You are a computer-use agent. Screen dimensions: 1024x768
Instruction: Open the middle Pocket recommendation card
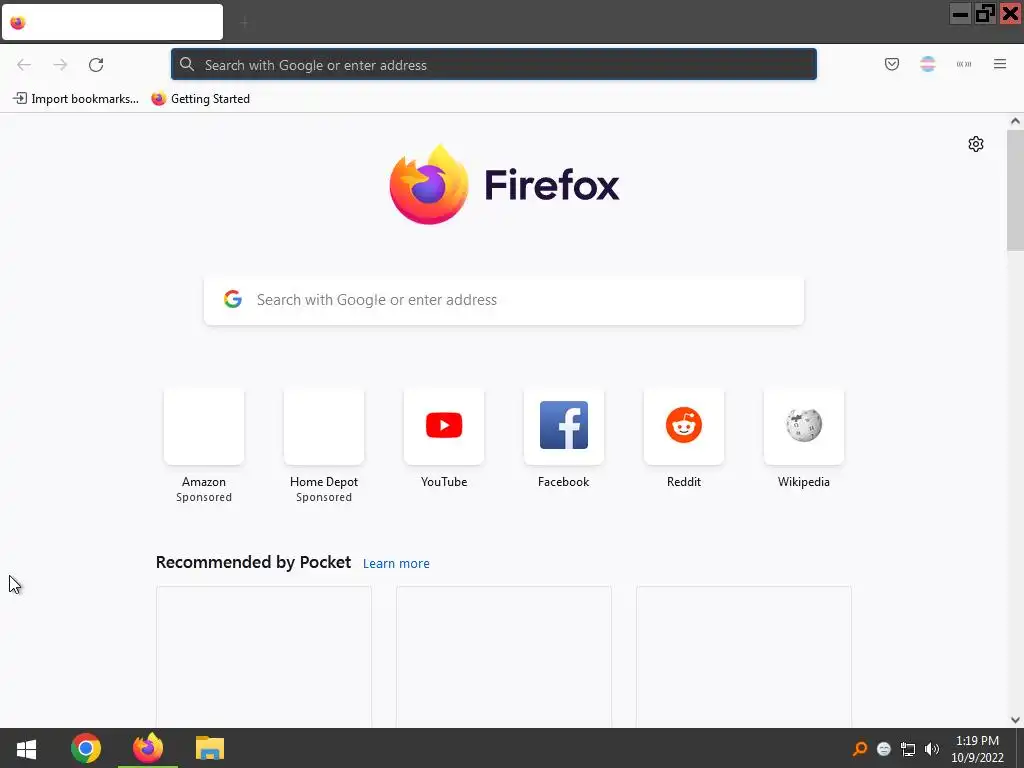[504, 656]
